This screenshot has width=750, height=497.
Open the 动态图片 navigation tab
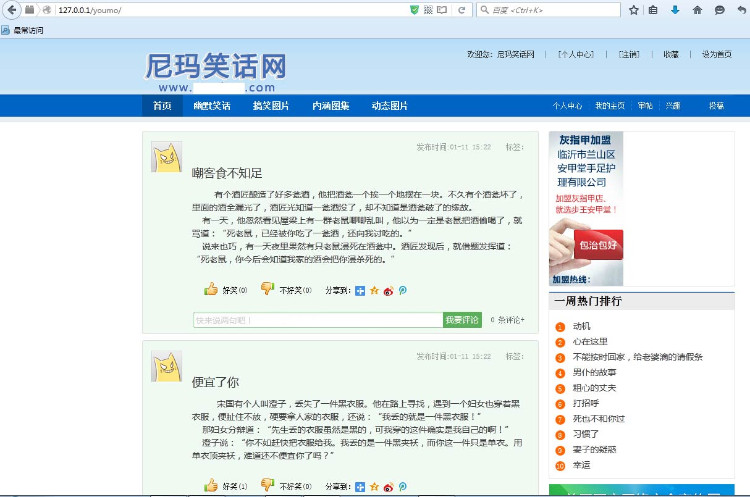click(390, 106)
